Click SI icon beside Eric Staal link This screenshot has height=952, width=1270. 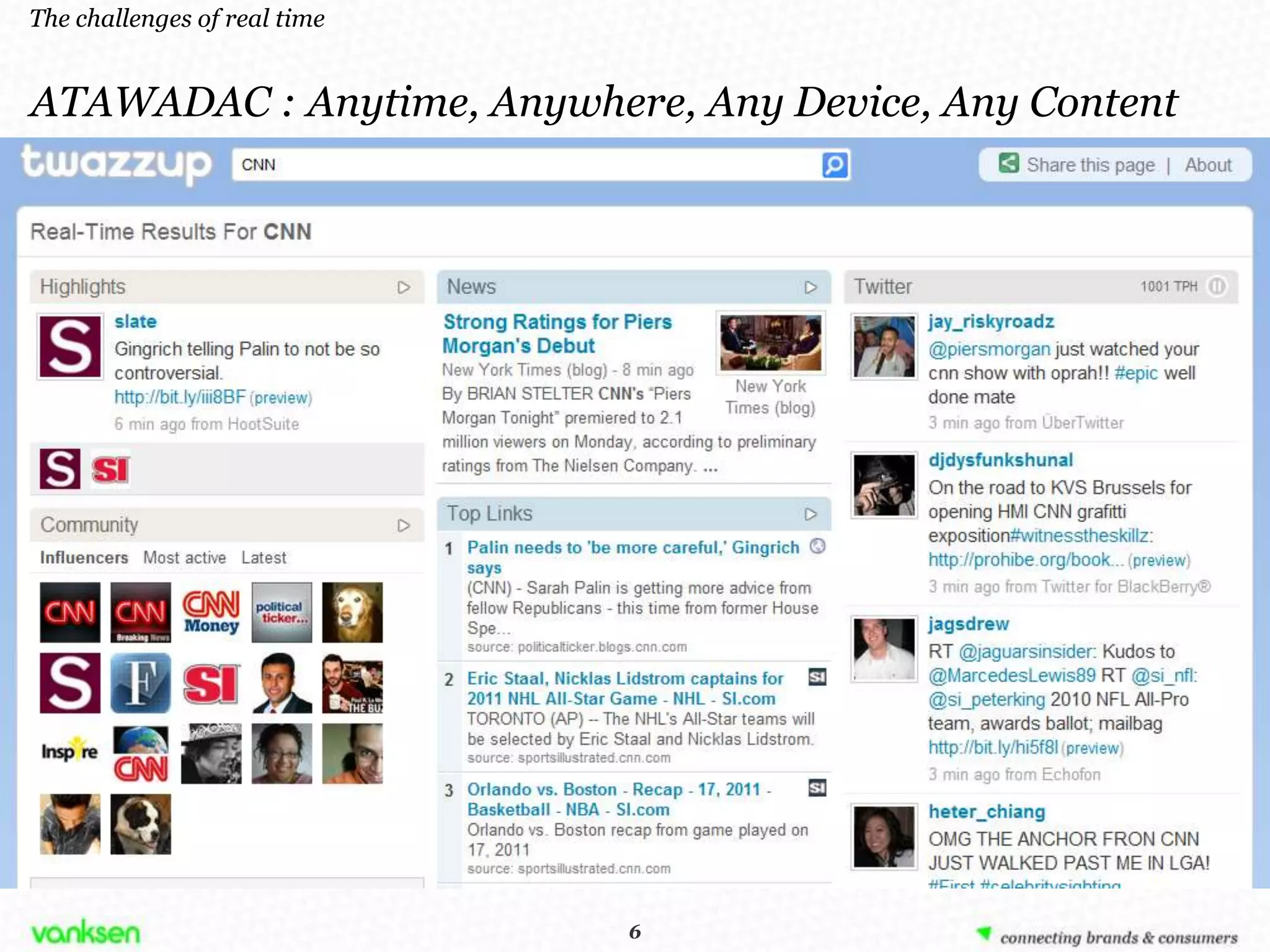817,677
